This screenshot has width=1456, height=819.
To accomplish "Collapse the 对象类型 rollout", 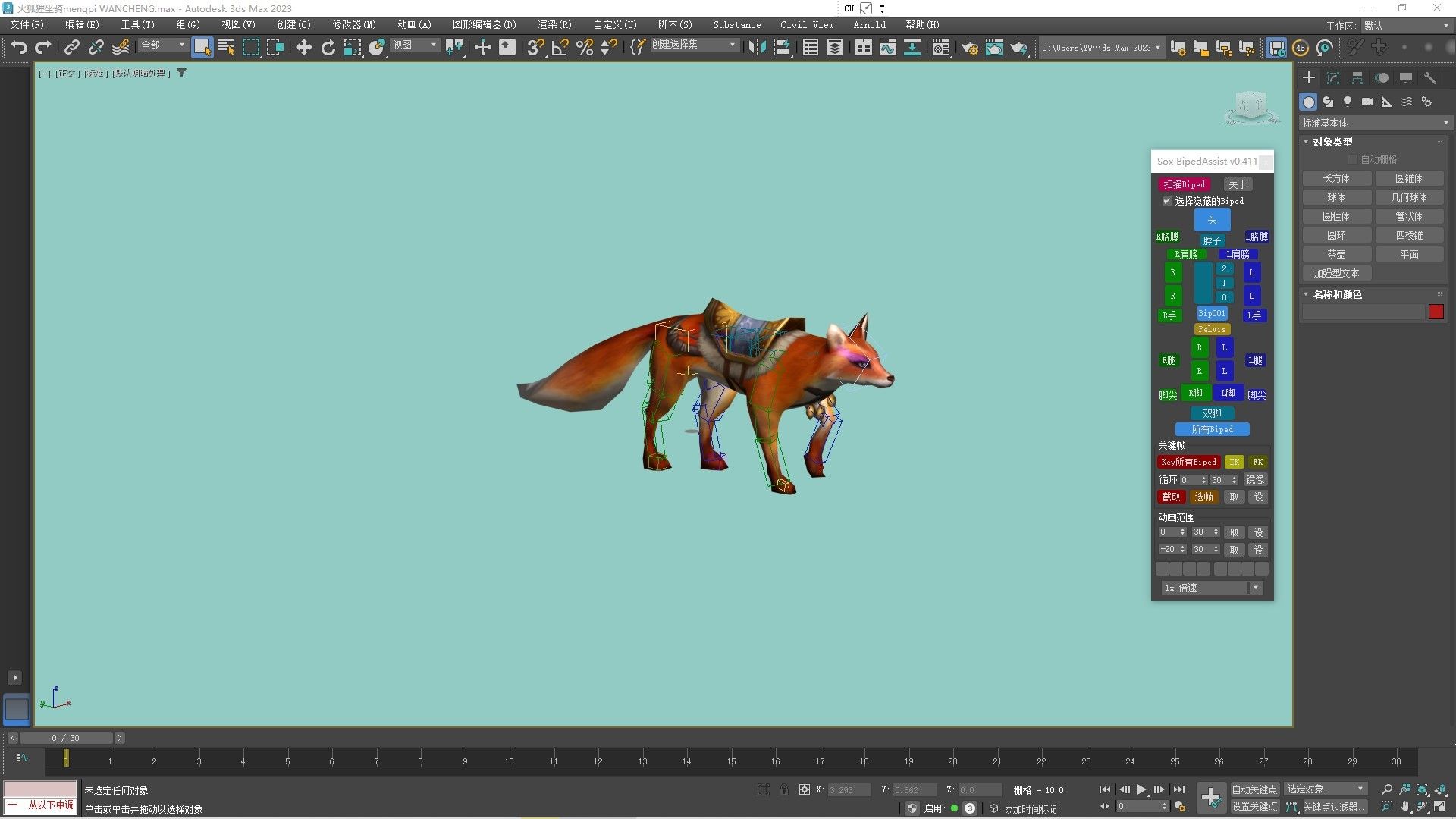I will point(1332,142).
